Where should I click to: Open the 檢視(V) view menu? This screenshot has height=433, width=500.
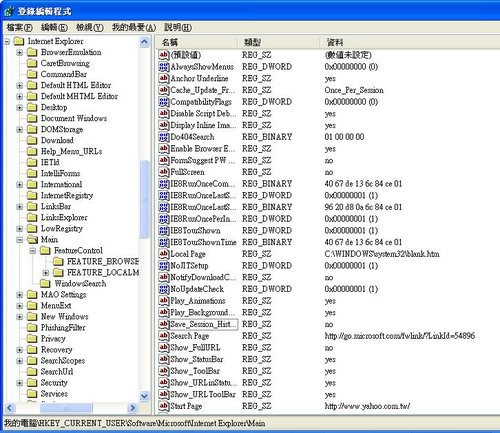pyautogui.click(x=89, y=27)
